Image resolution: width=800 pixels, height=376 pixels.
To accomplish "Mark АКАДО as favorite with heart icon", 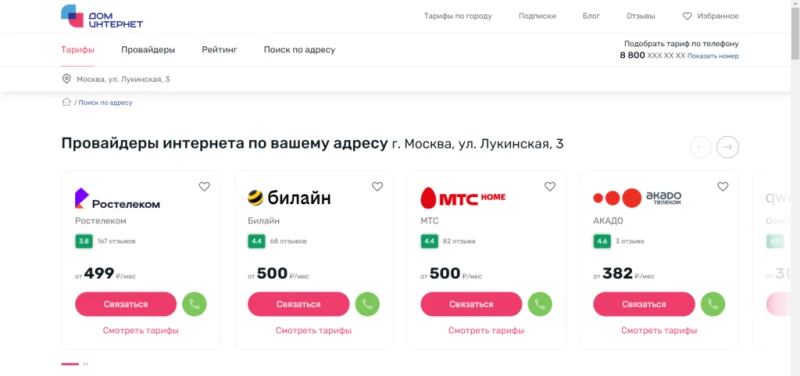I will coord(722,187).
